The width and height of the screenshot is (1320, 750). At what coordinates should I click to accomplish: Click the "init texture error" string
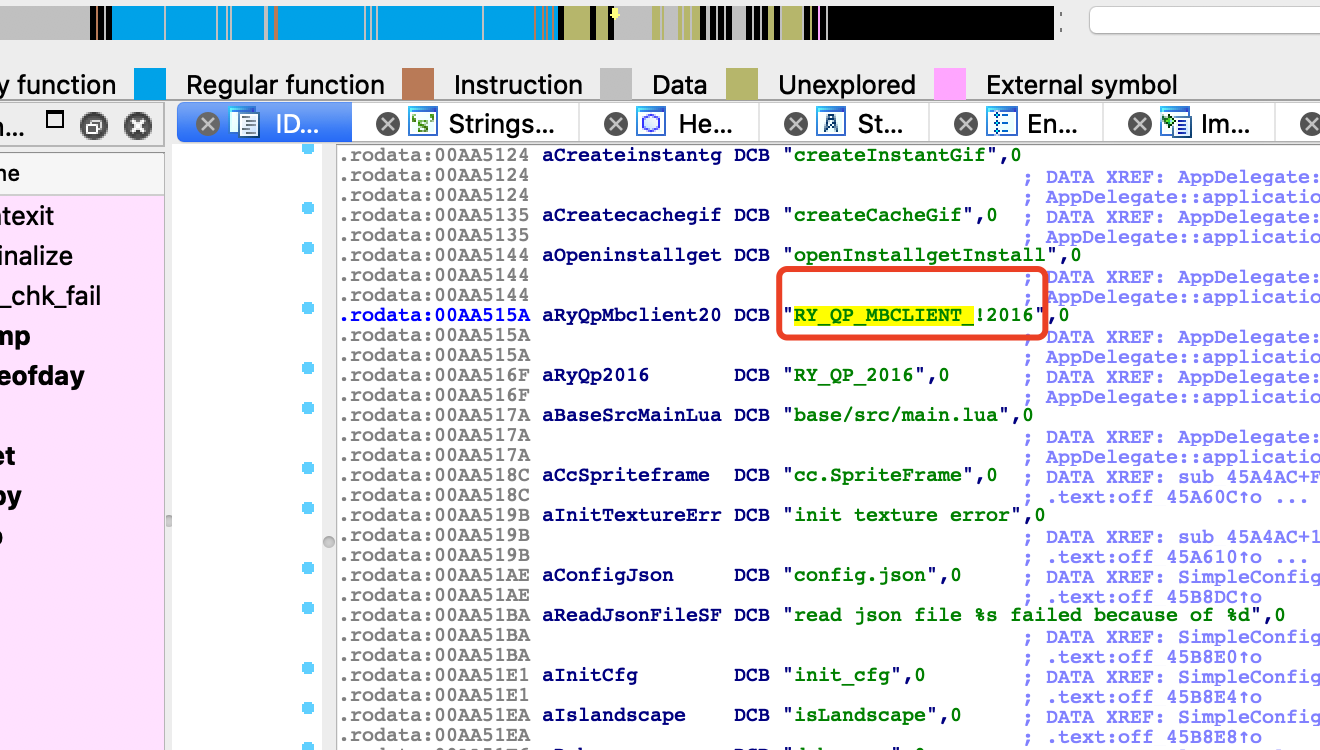coord(908,515)
